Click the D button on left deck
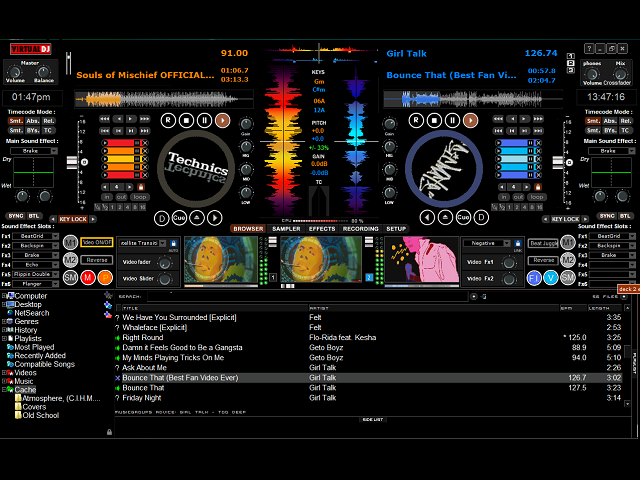640x480 pixels. point(161,218)
